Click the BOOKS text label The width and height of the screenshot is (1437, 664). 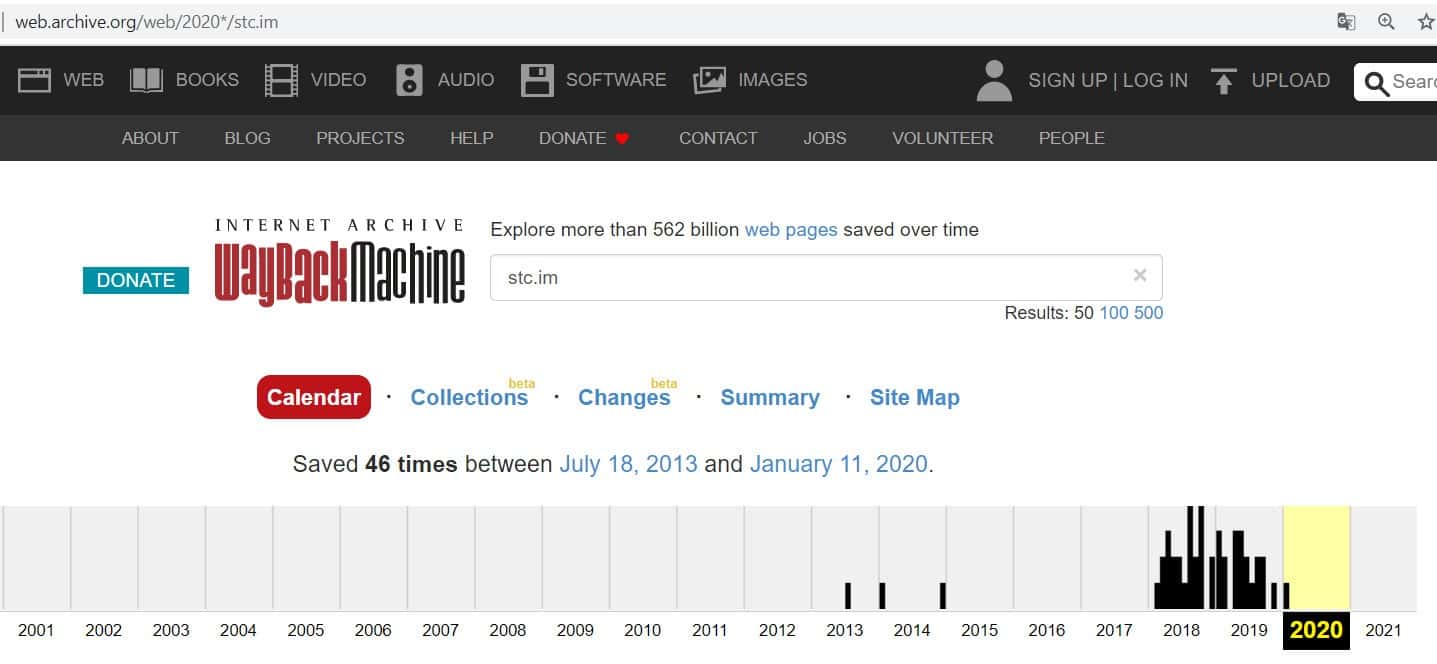tap(207, 80)
